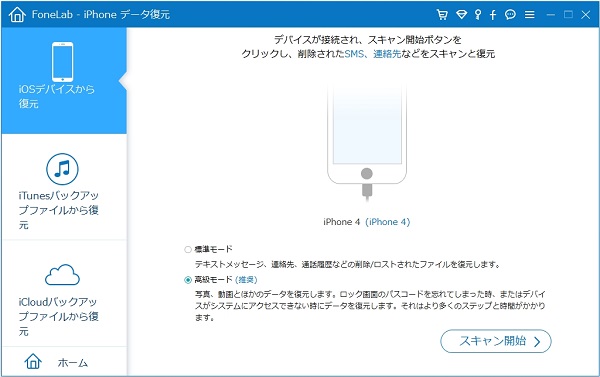Viewport: 600px width, 377px height.
Task: Click the key register icon
Action: click(478, 15)
